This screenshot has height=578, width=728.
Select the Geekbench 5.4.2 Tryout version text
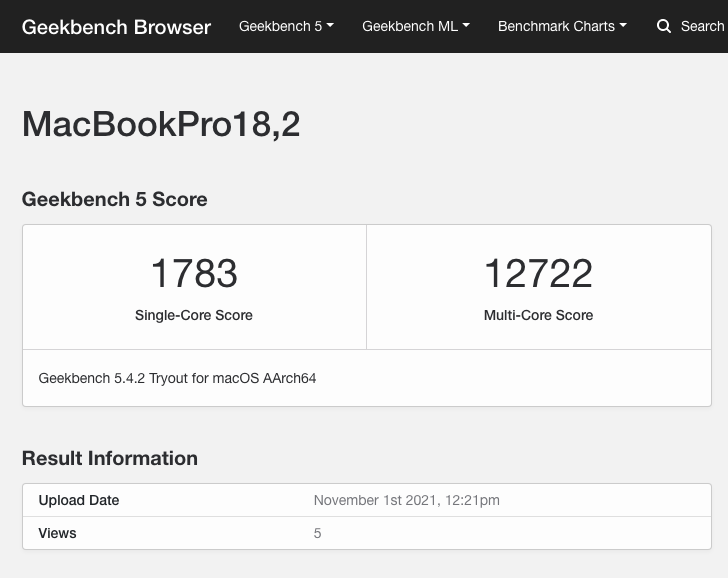(177, 378)
